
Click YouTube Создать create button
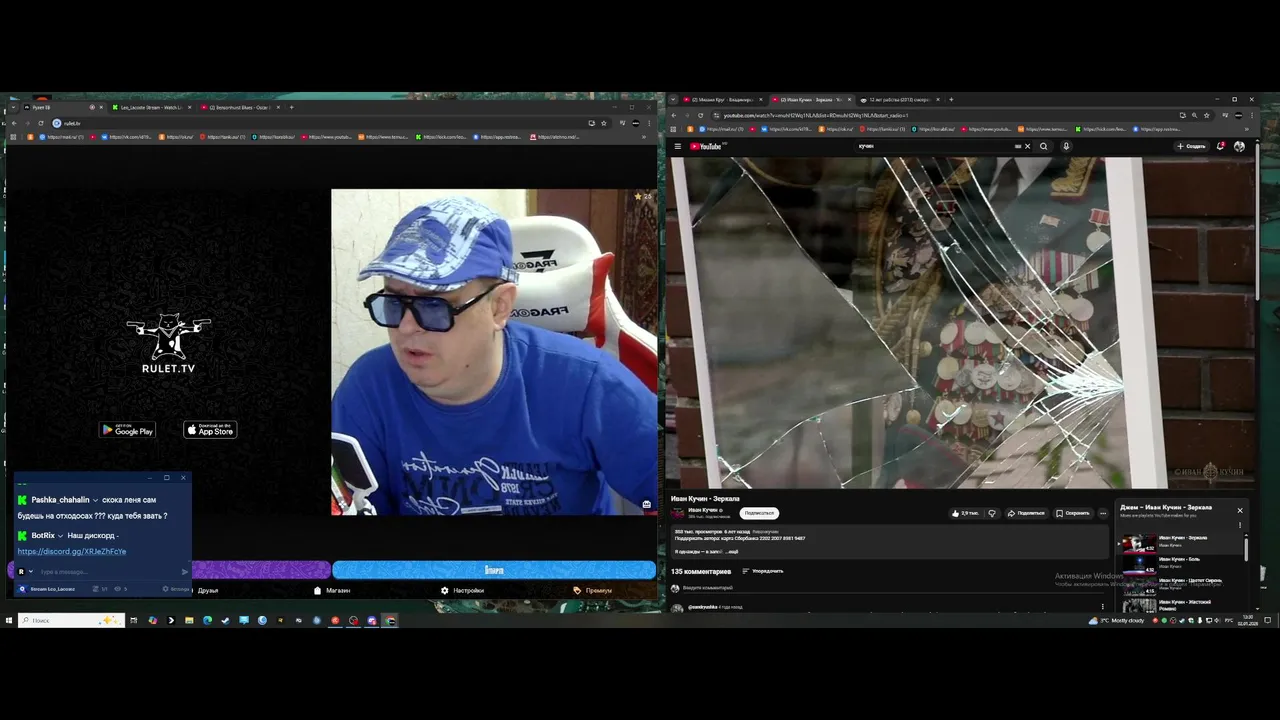[1191, 146]
